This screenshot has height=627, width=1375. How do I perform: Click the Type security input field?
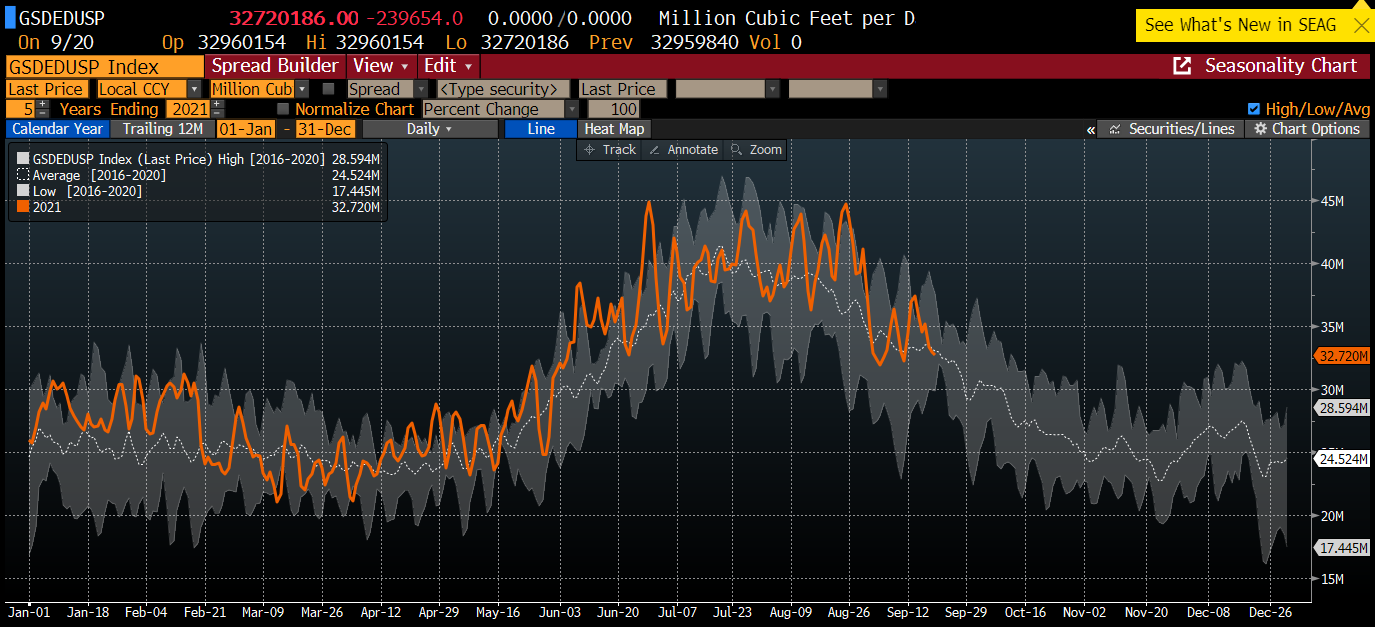[x=503, y=89]
